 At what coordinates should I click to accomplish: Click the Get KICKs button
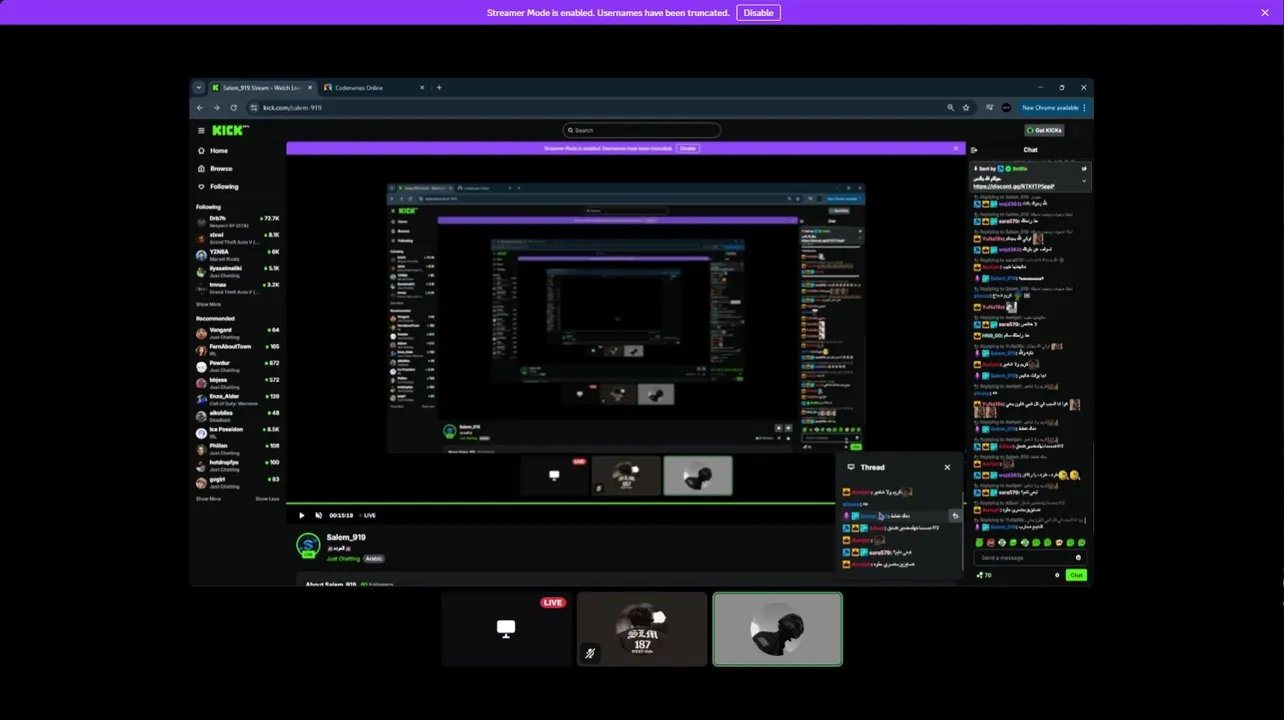(x=1044, y=130)
